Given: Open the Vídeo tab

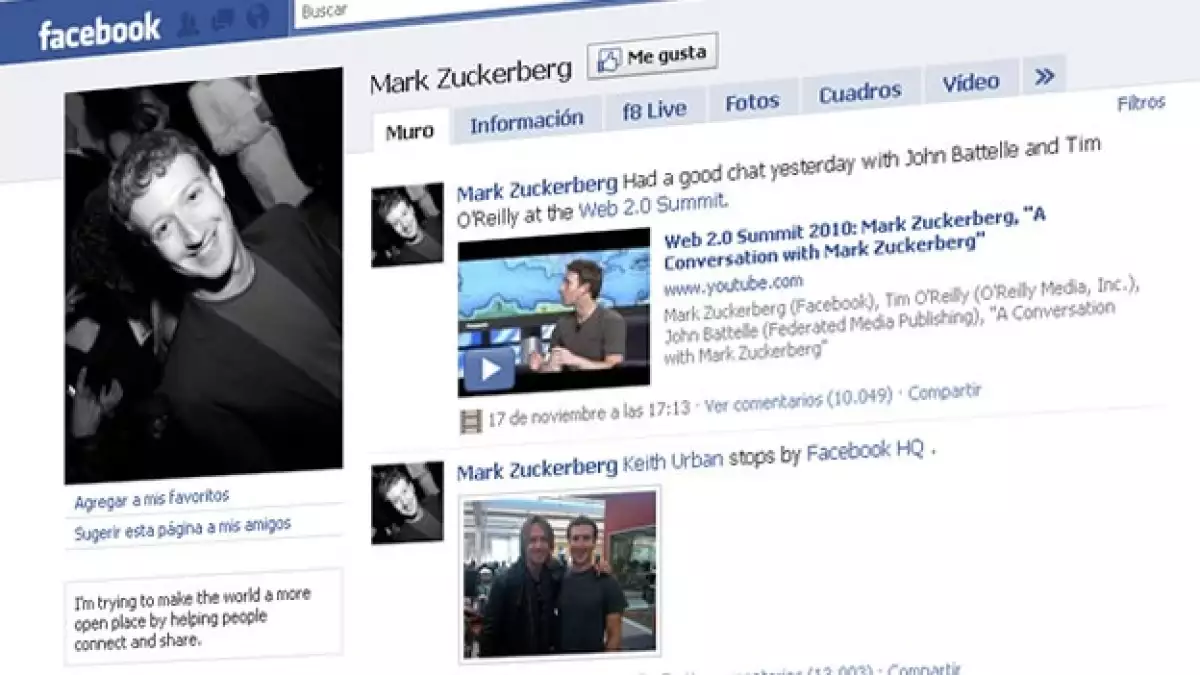Looking at the screenshot, I should (x=970, y=83).
